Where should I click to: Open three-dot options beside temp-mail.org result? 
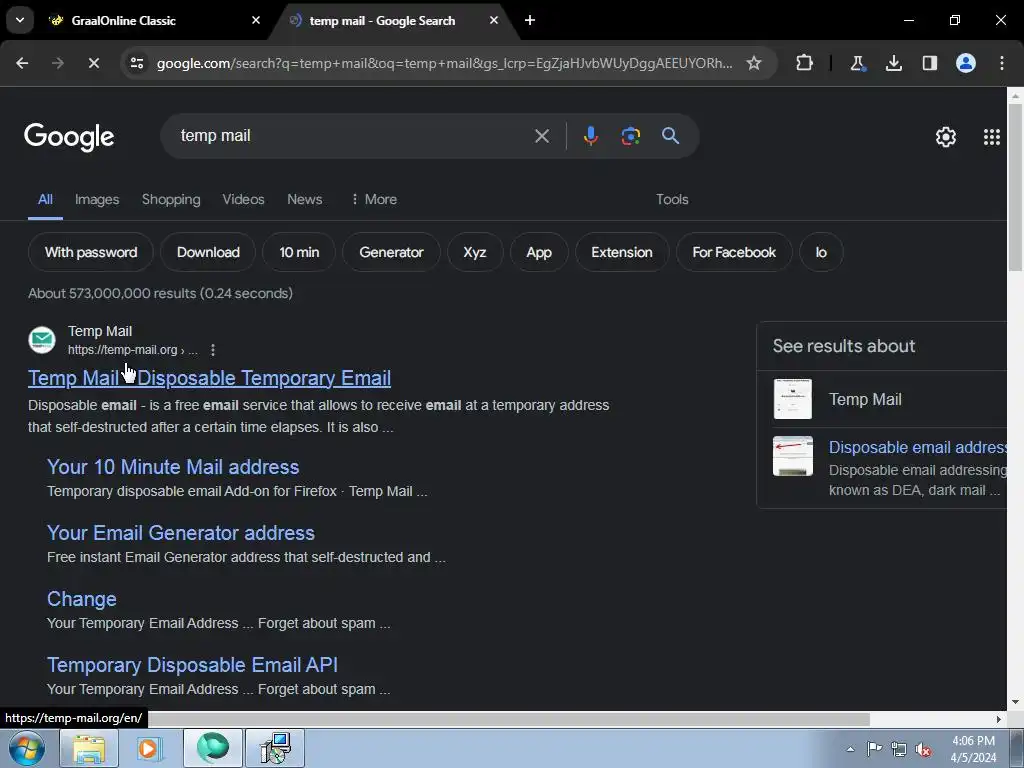[x=213, y=350]
